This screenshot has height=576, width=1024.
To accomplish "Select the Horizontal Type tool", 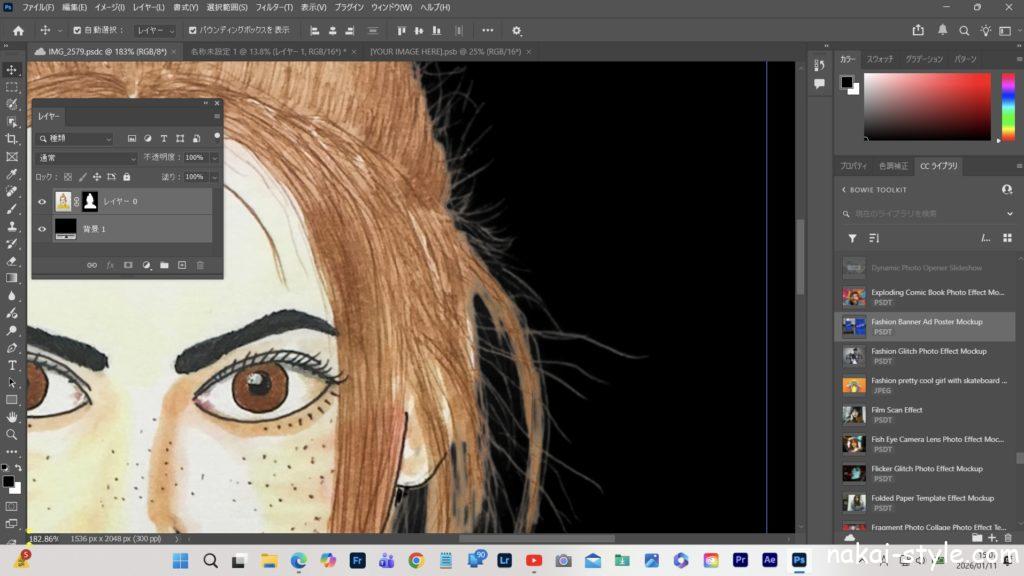I will (x=12, y=365).
